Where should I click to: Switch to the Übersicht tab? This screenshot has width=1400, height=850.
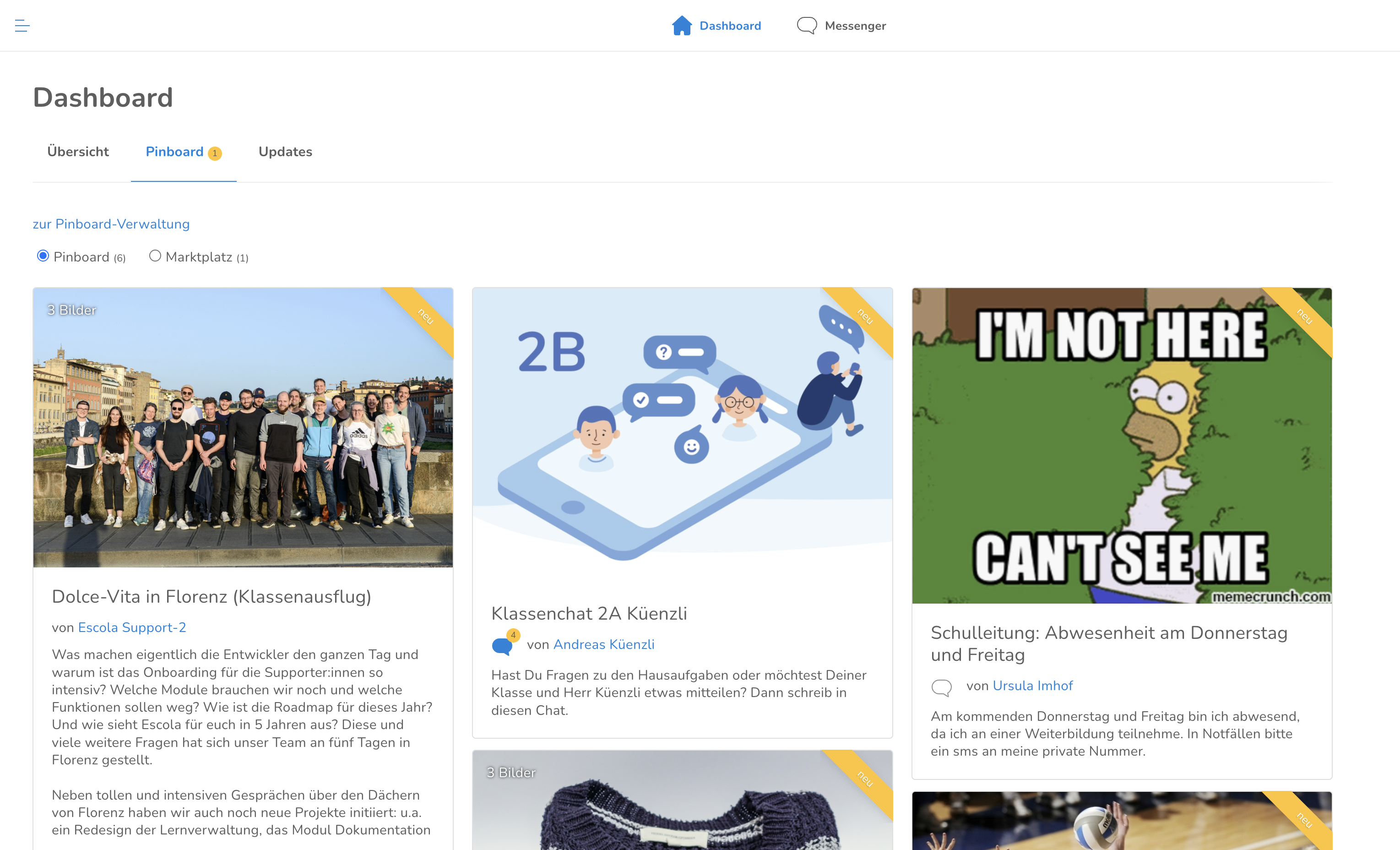click(78, 152)
